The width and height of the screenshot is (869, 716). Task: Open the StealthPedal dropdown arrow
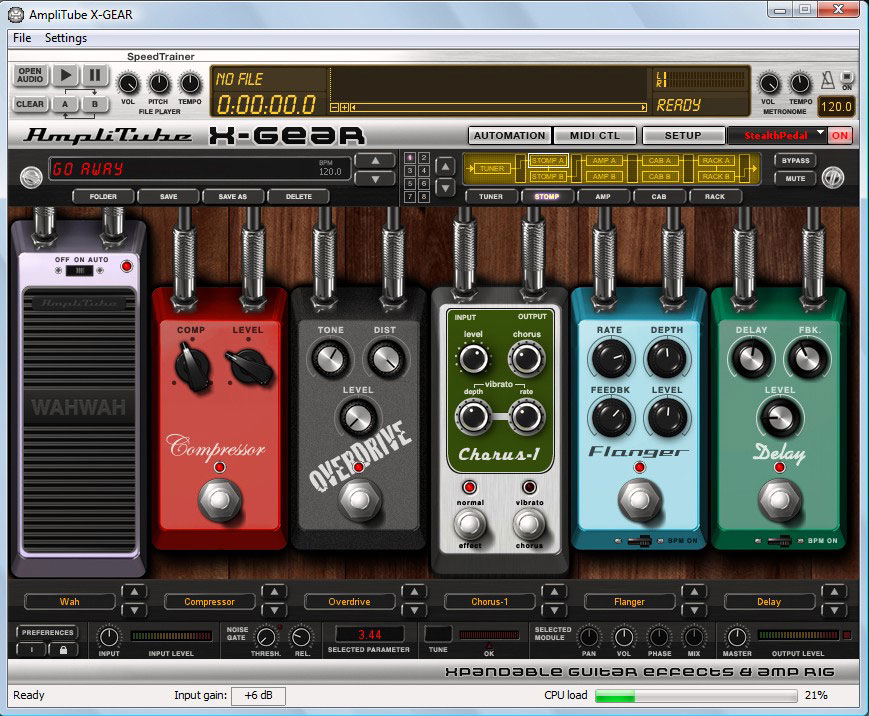(x=820, y=133)
